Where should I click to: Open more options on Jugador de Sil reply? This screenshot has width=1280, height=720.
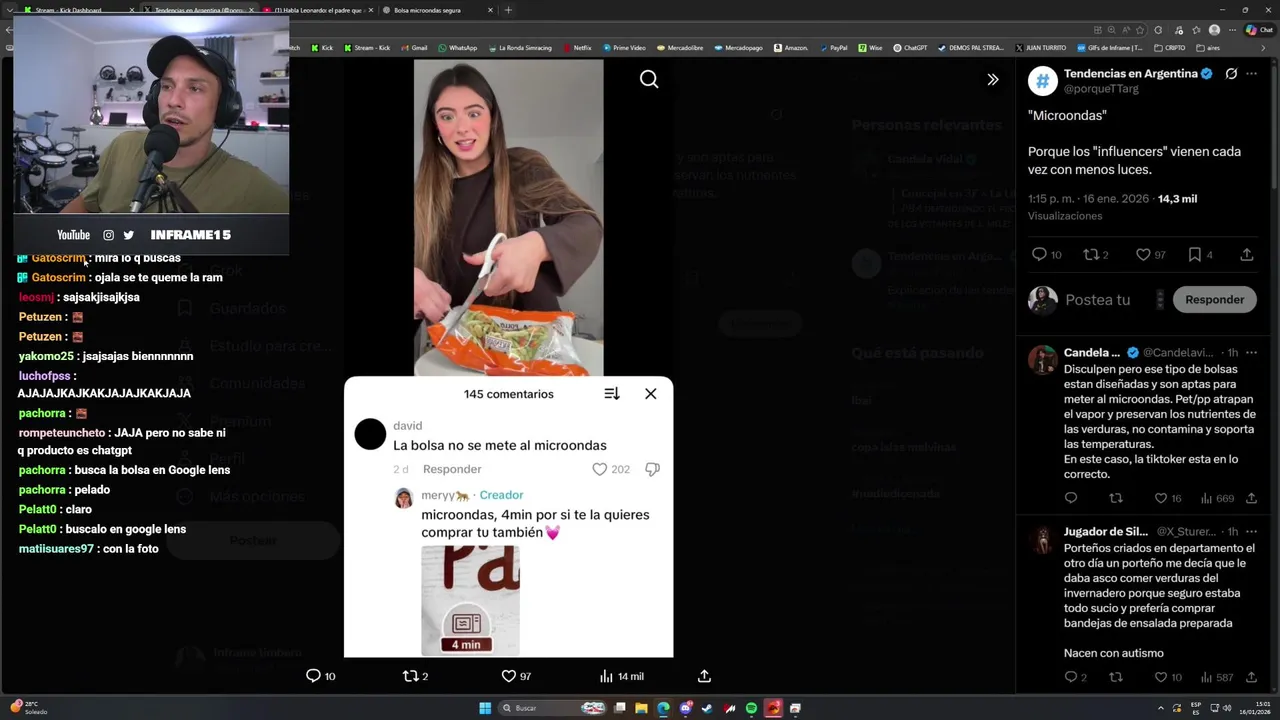(1251, 532)
